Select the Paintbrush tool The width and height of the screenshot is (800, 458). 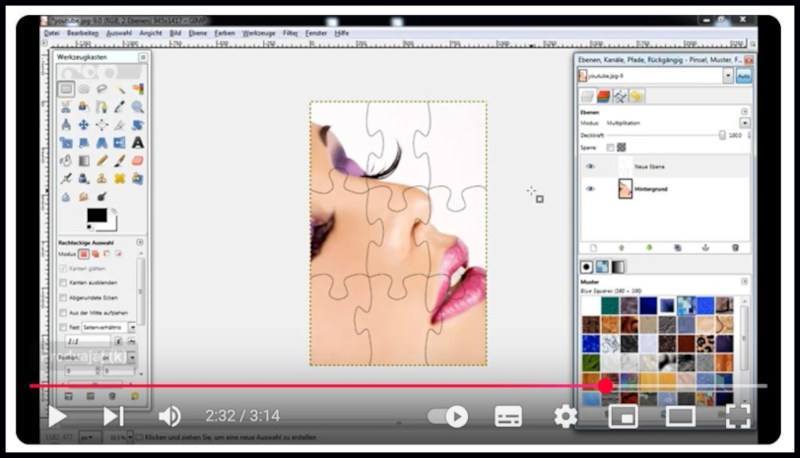tap(119, 161)
